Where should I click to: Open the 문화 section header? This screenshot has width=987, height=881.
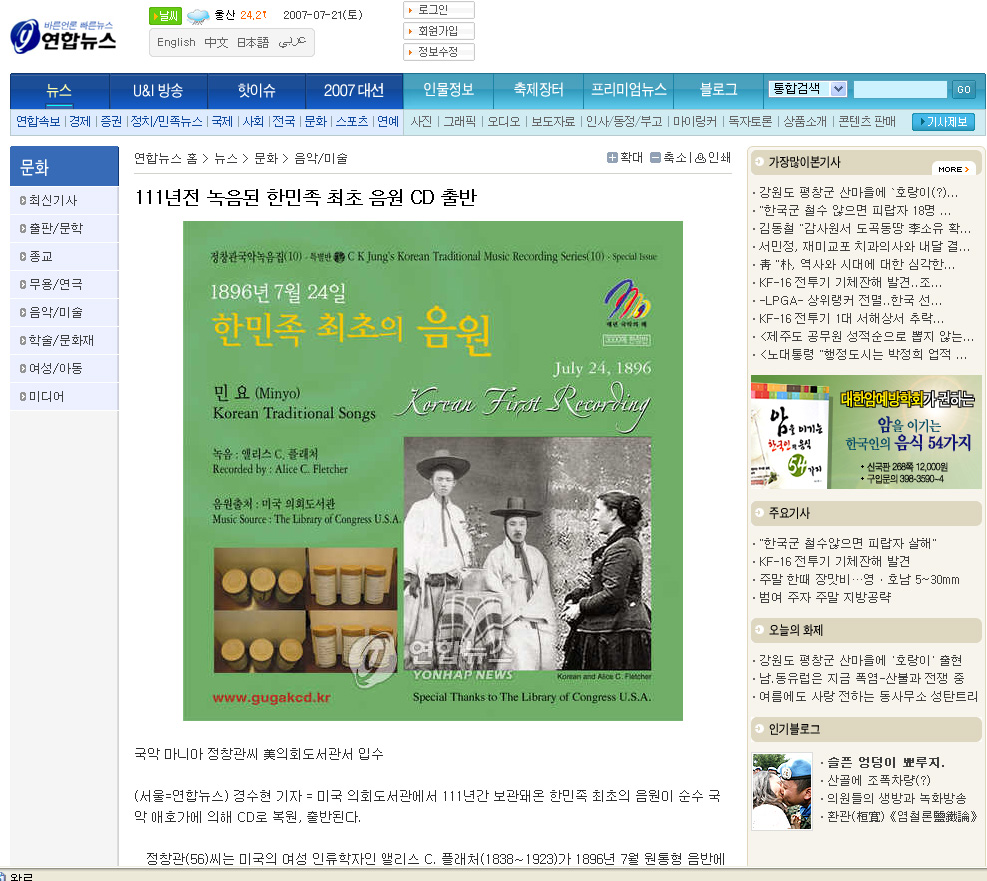pos(64,167)
